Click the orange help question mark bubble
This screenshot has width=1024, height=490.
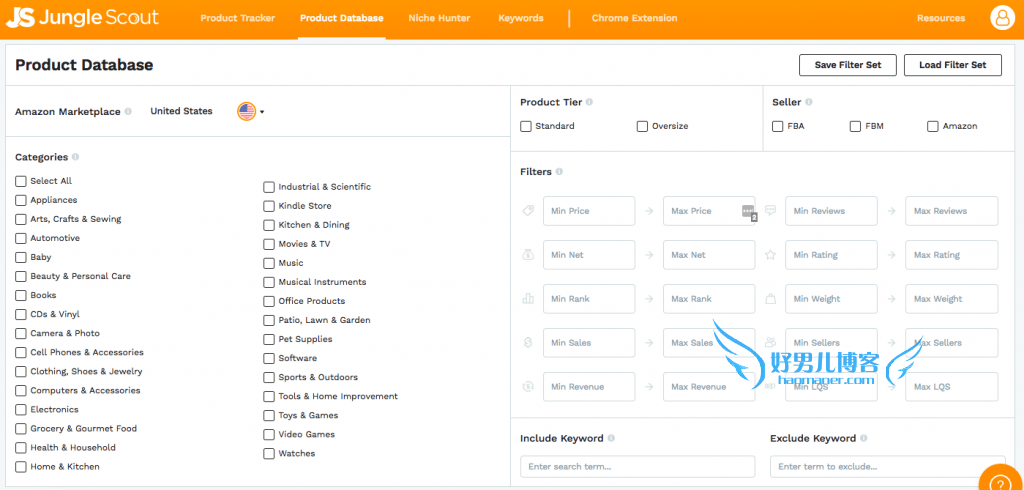pos(1000,482)
